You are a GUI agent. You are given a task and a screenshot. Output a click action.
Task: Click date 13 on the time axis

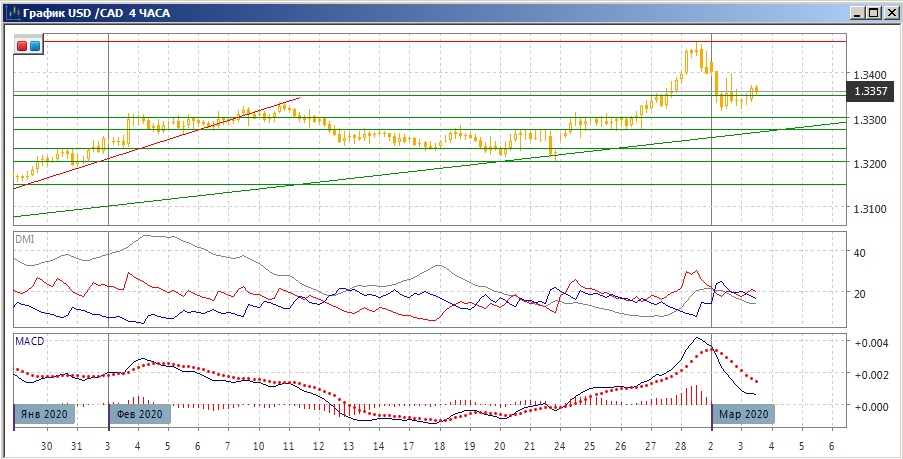click(347, 445)
